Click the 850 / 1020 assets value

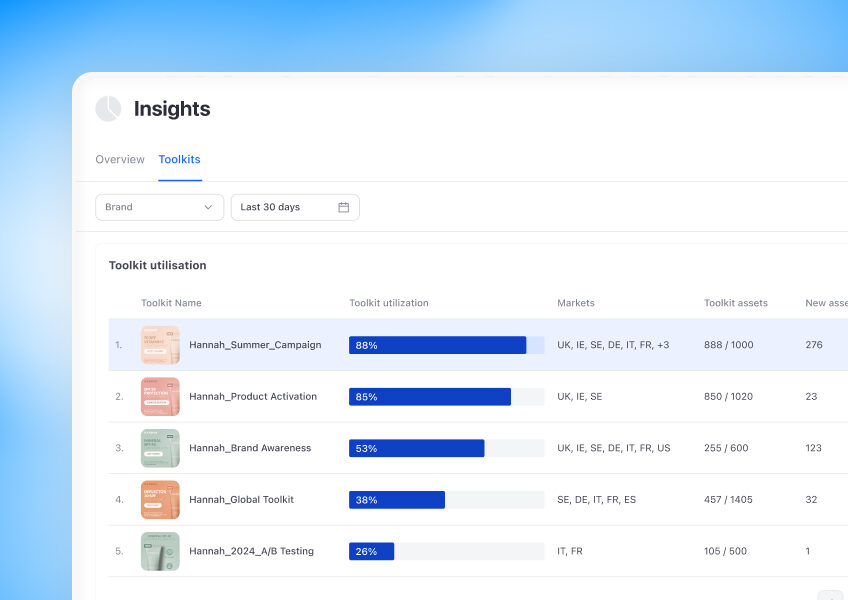tap(728, 397)
